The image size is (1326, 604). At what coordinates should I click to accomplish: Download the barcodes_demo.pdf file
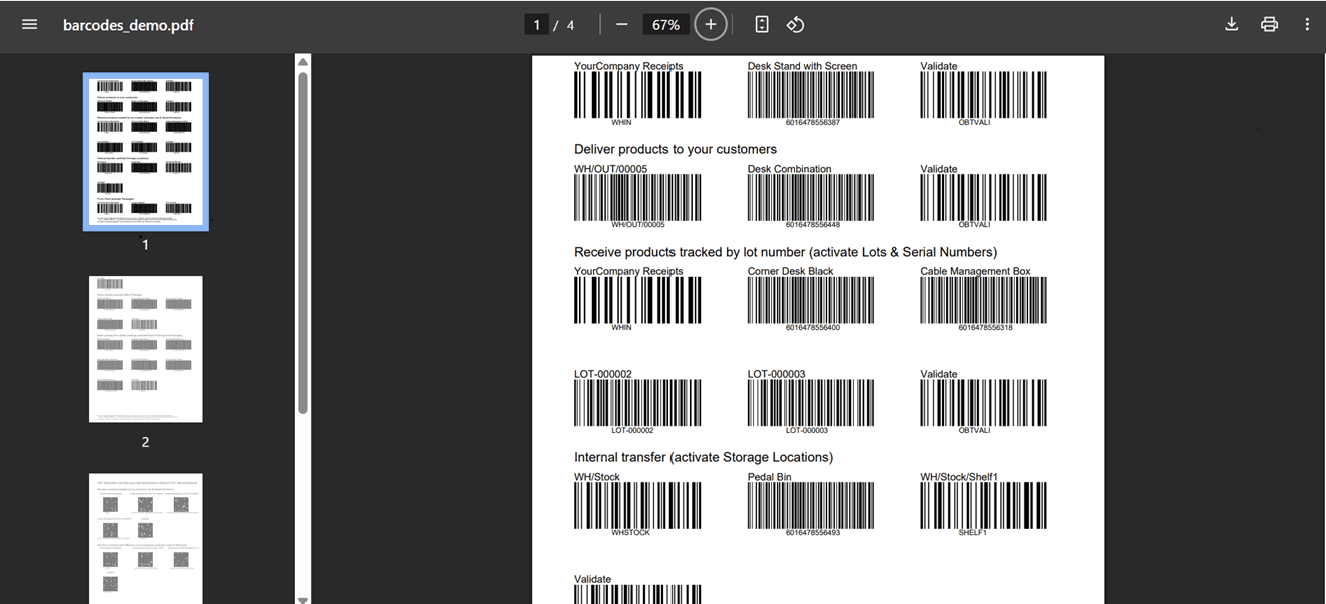1232,24
